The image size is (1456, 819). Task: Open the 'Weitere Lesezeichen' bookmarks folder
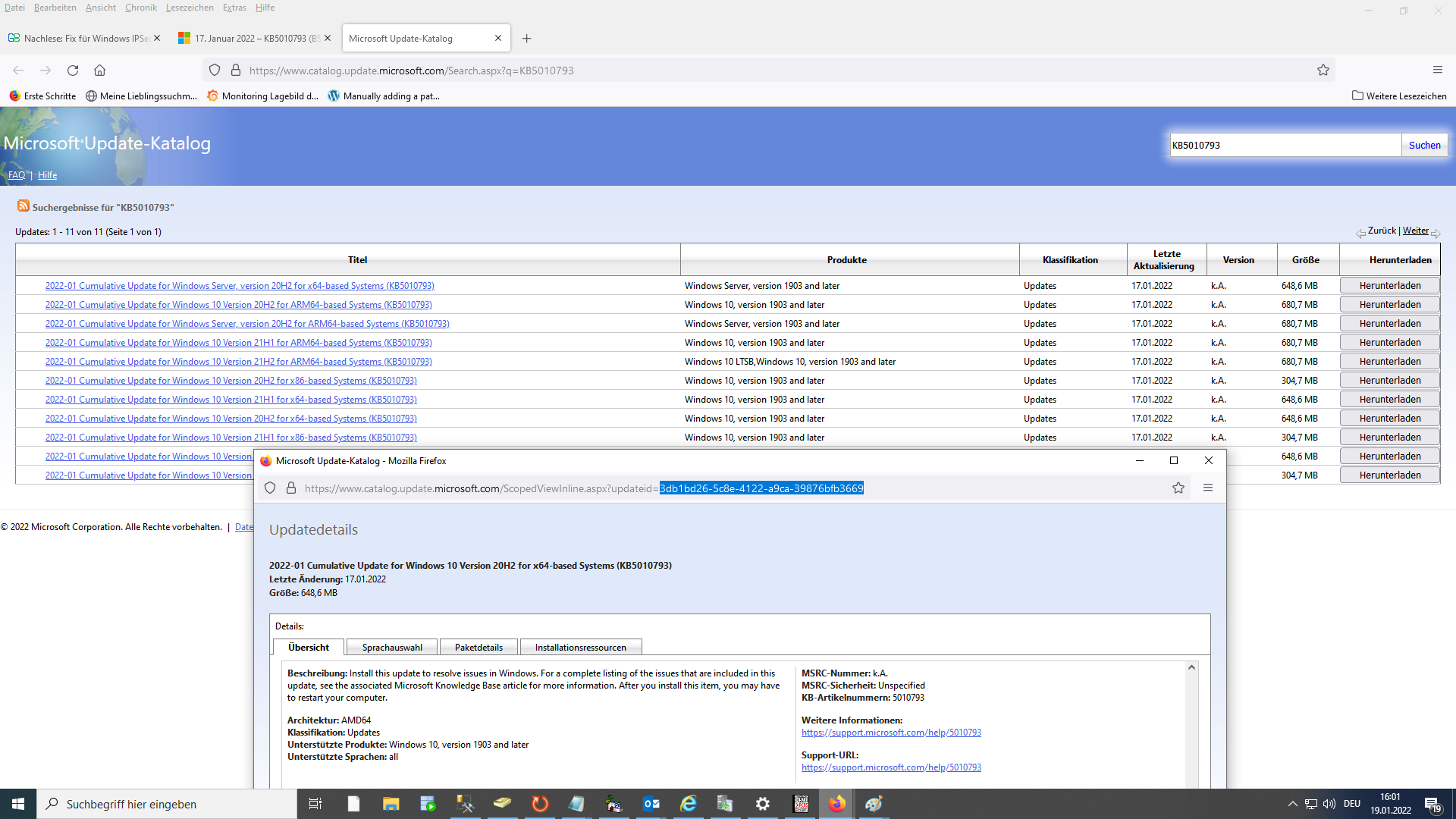point(1399,96)
